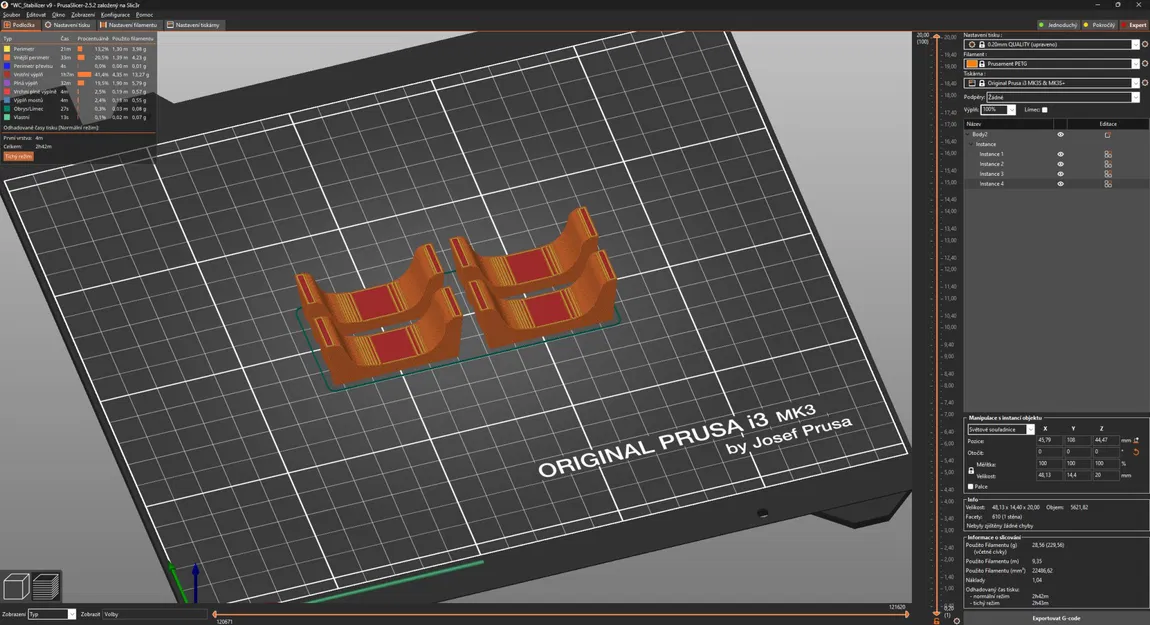Switch to the sliced layers preview icon
Image resolution: width=1150 pixels, height=625 pixels.
pyautogui.click(x=45, y=587)
